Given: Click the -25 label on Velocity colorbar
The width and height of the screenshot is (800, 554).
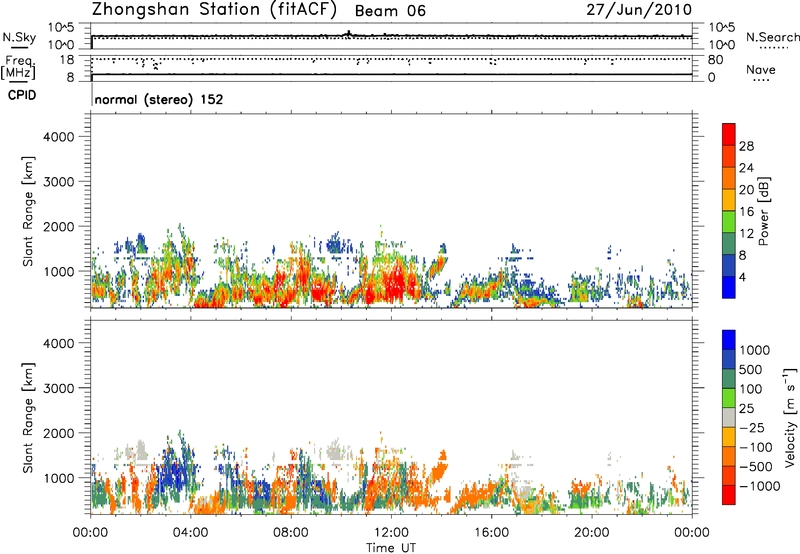Looking at the screenshot, I should tap(751, 428).
